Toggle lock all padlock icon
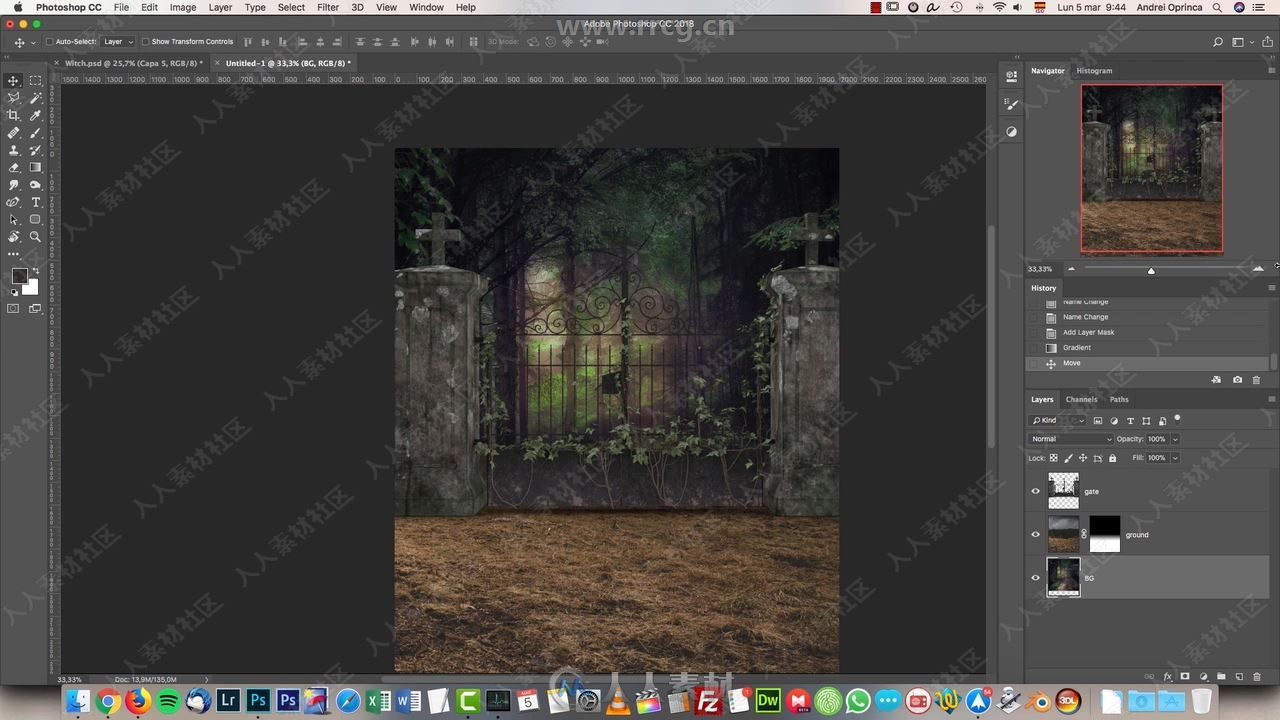The height and width of the screenshot is (720, 1280). click(x=1112, y=458)
